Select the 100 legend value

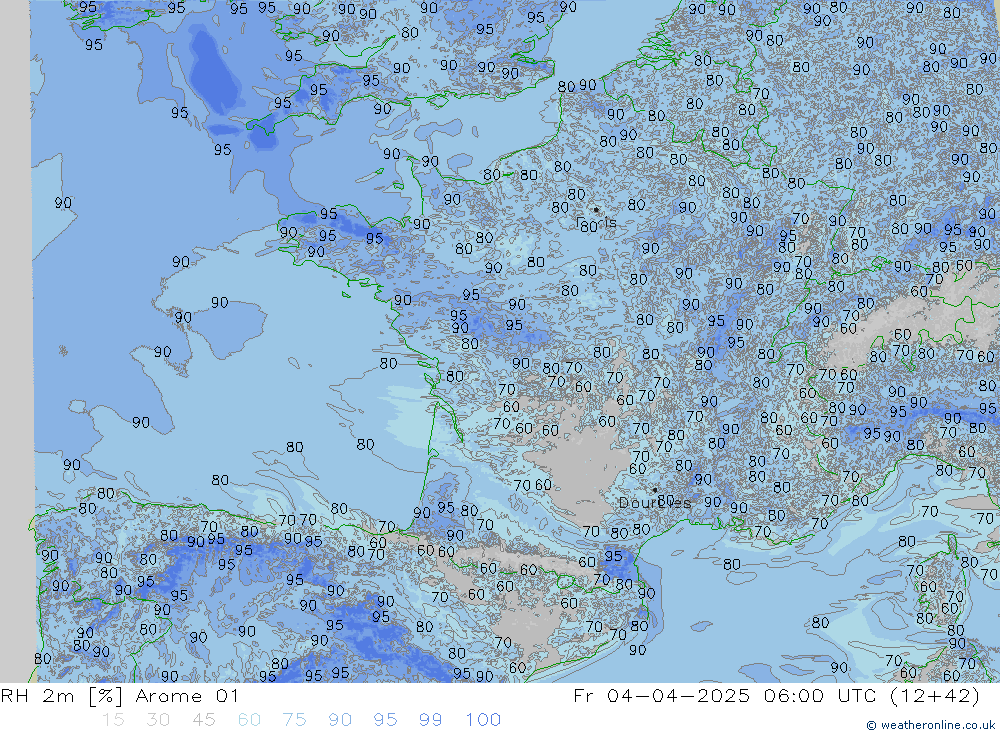[x=483, y=720]
